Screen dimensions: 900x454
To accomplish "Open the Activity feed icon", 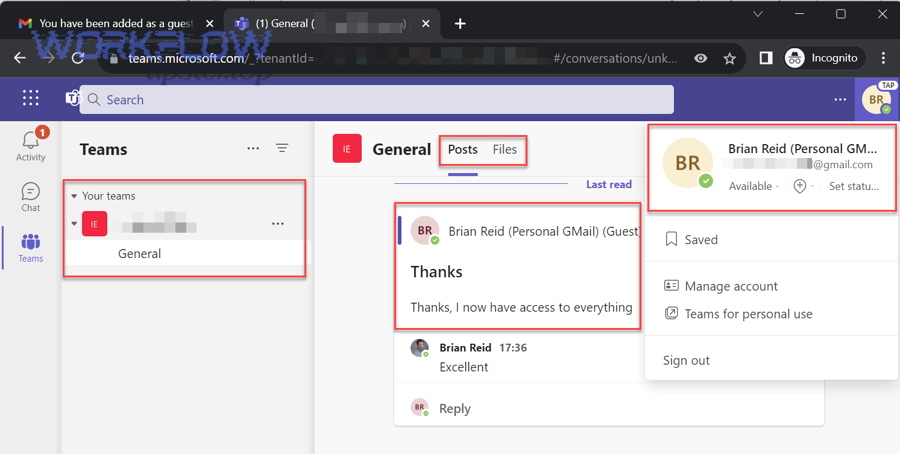I will coord(31,146).
